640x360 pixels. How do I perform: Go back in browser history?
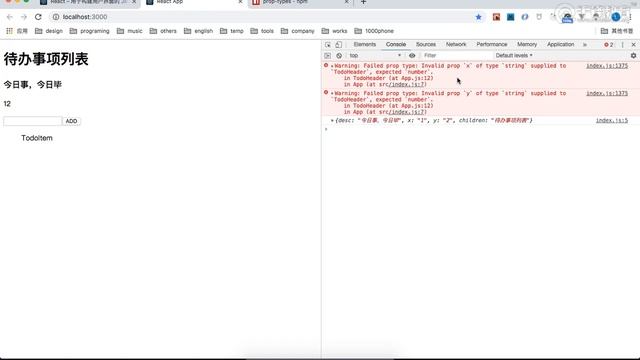click(x=10, y=17)
